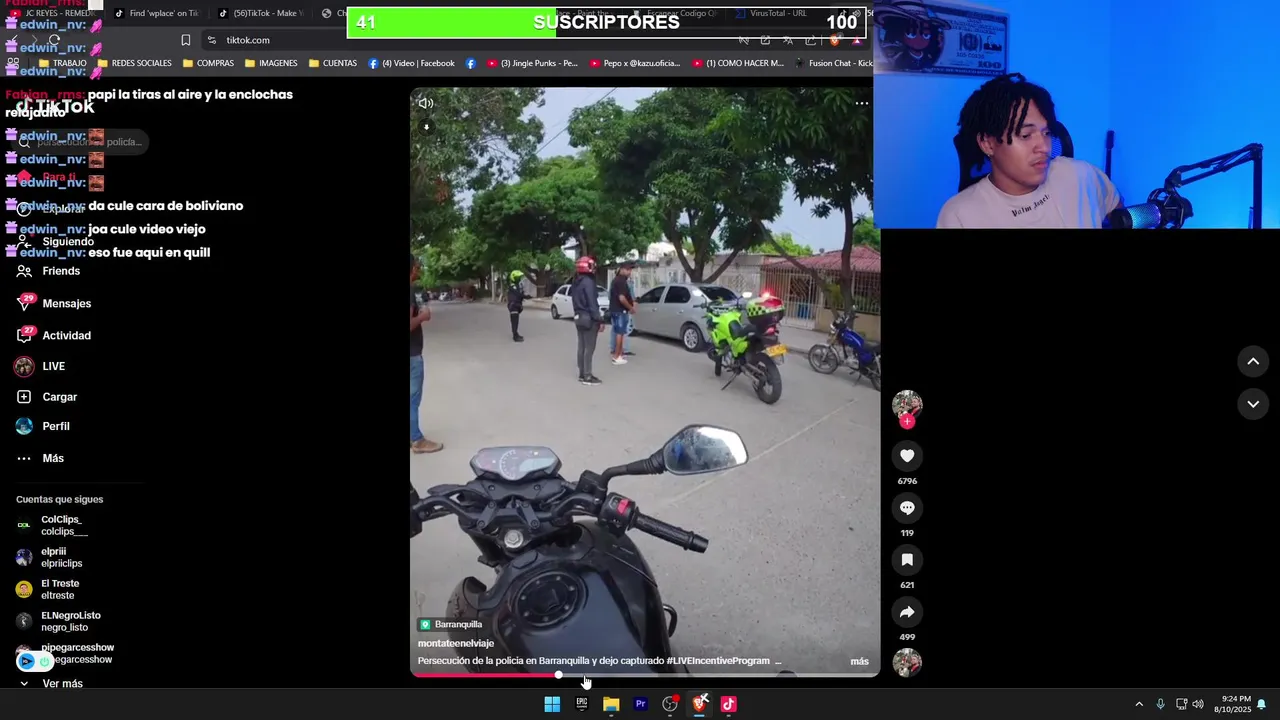Share the video using the arrow icon

tap(907, 612)
